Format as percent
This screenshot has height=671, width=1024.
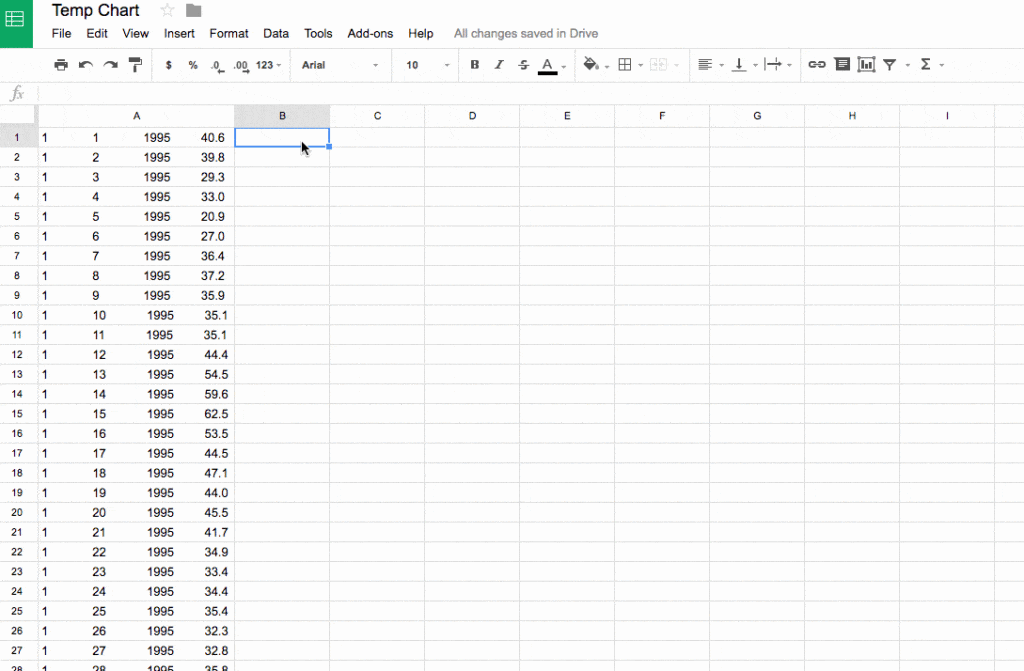click(193, 65)
